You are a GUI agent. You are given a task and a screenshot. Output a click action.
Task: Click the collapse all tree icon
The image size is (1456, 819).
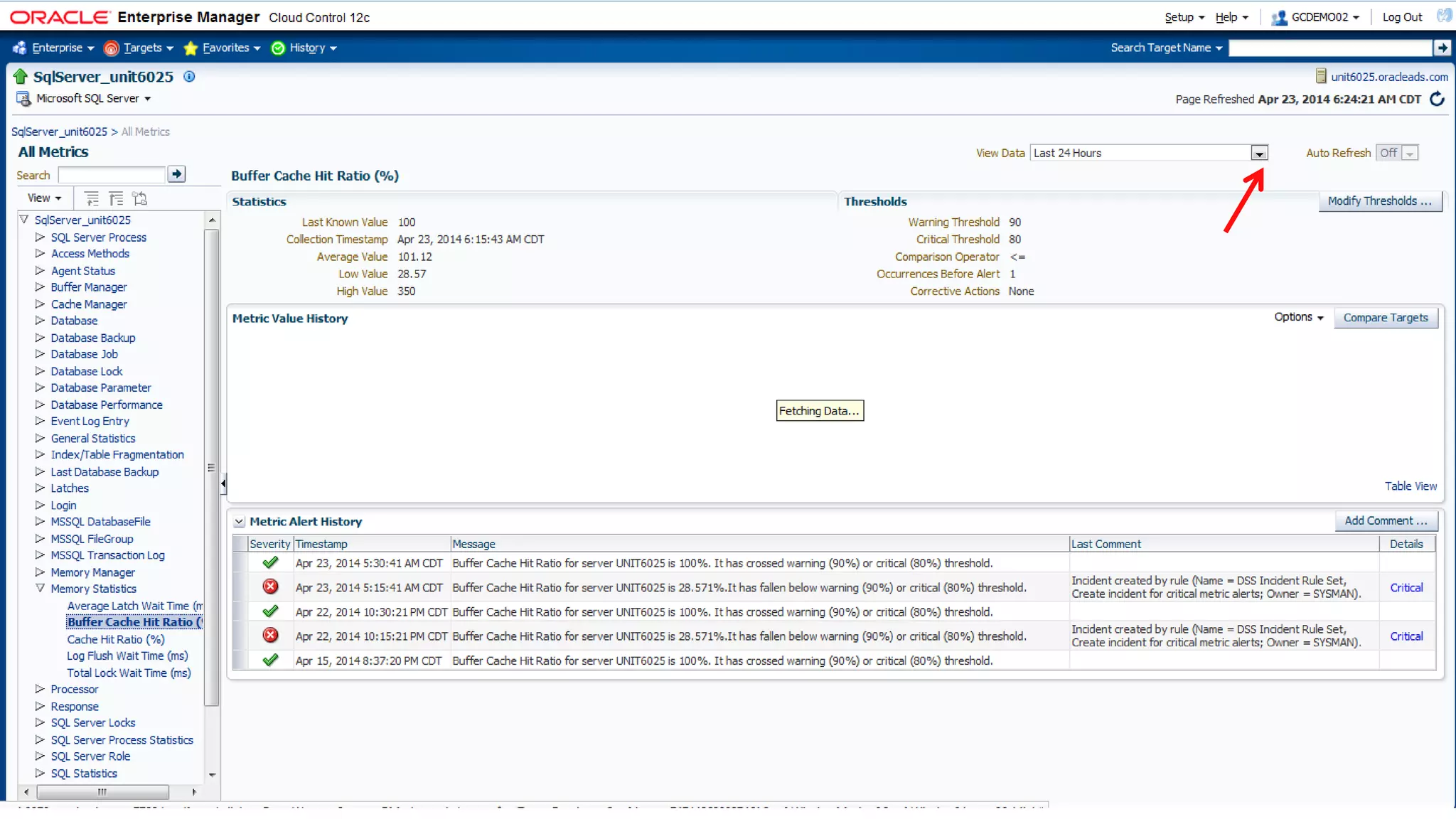[116, 198]
